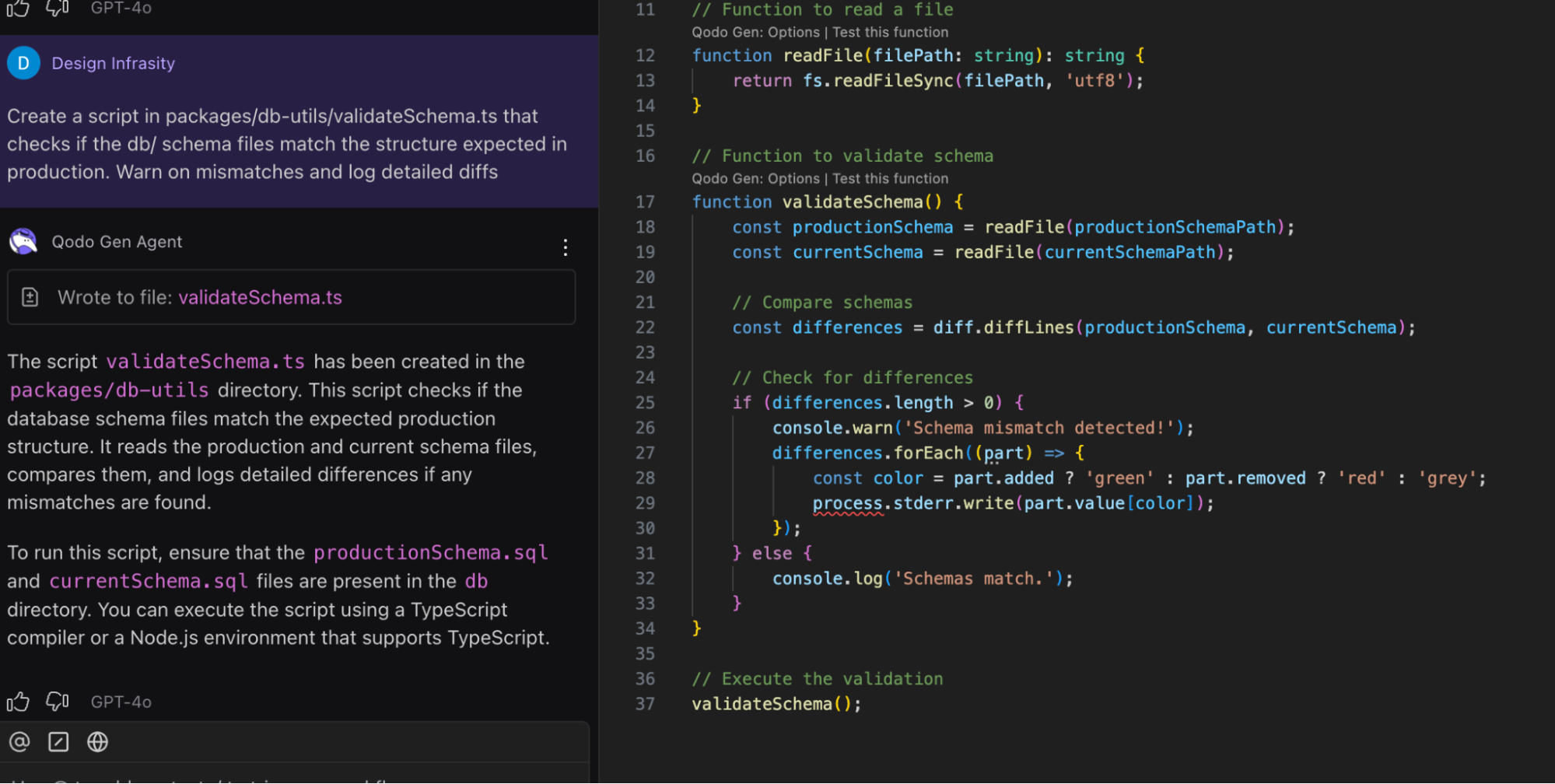1555x784 pixels.
Task: Click thumbs up on the top GPT-4o response
Action: coord(18,8)
